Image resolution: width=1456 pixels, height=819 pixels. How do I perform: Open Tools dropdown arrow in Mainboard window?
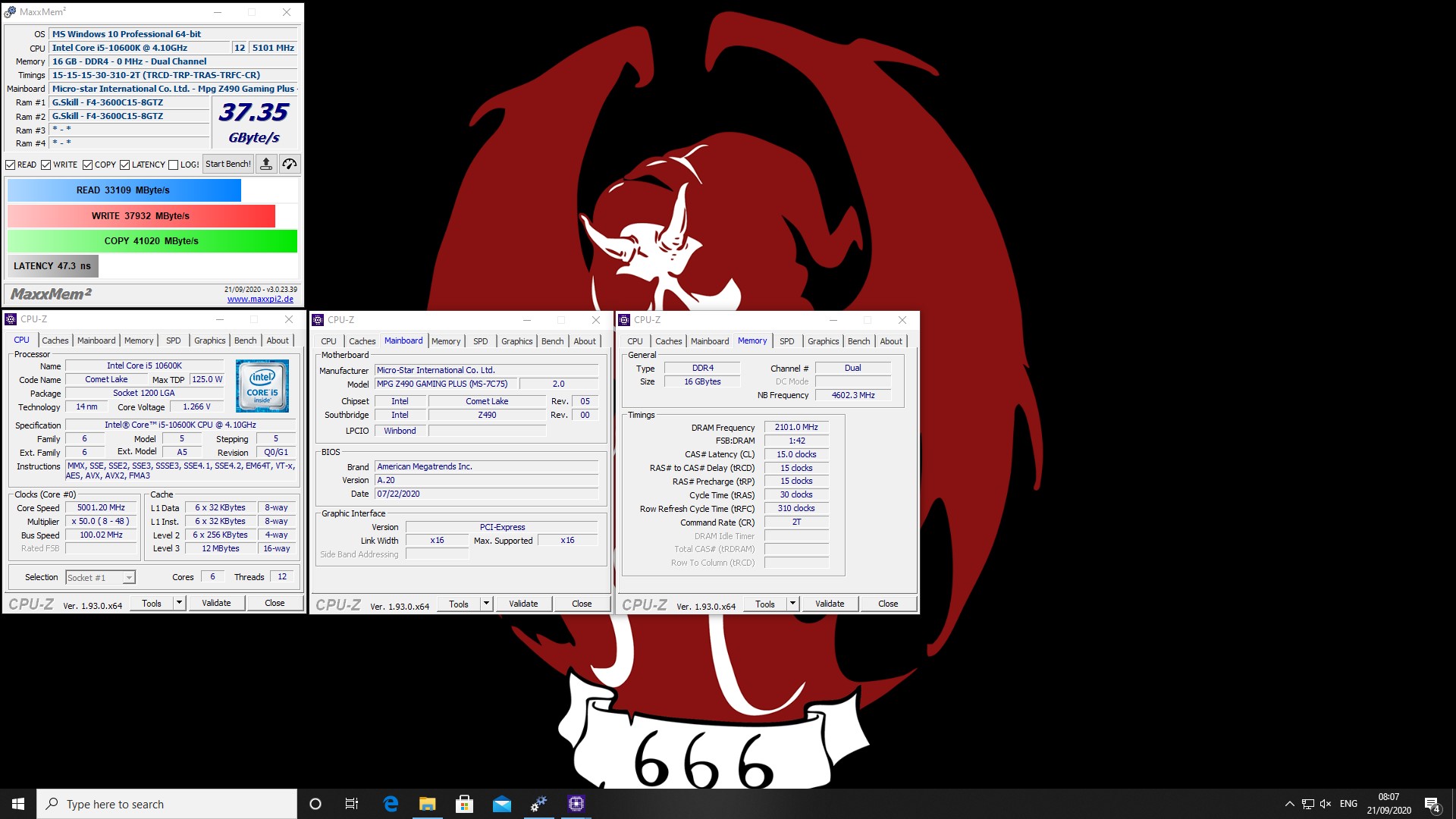point(487,604)
